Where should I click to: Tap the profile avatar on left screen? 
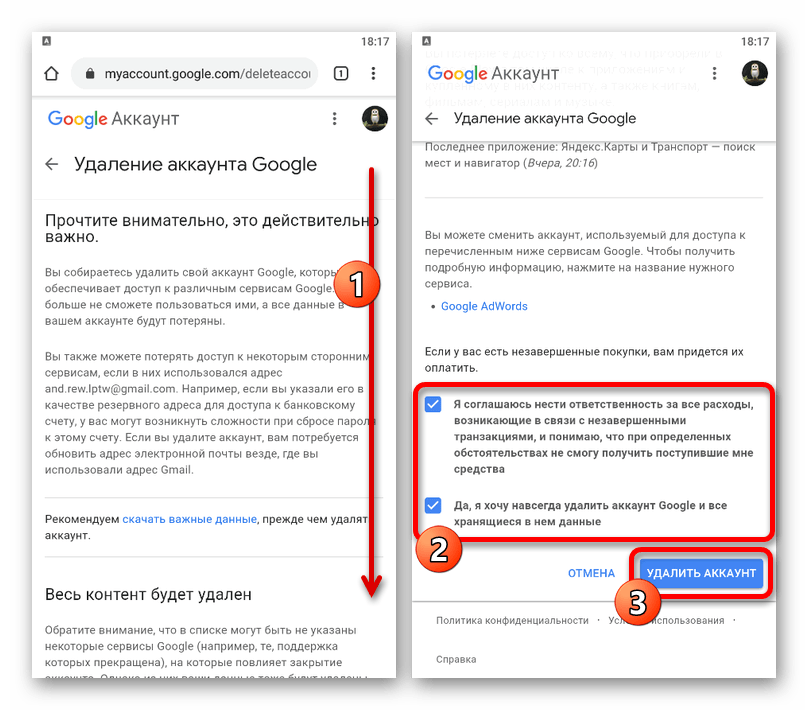tap(375, 119)
